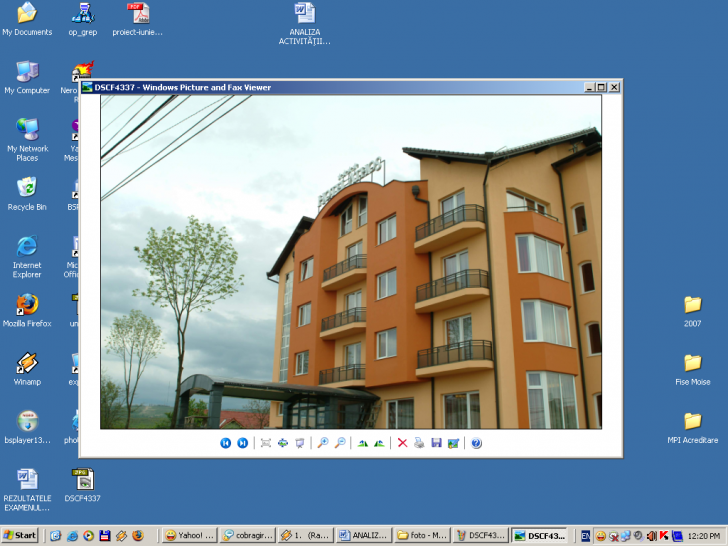Select ANALIZA ACTIVITĂȚII Word document icon
This screenshot has height=546, width=728.
pyautogui.click(x=305, y=24)
